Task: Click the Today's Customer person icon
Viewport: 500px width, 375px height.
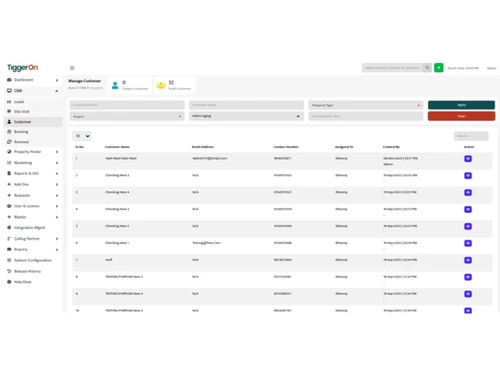Action: coord(115,85)
